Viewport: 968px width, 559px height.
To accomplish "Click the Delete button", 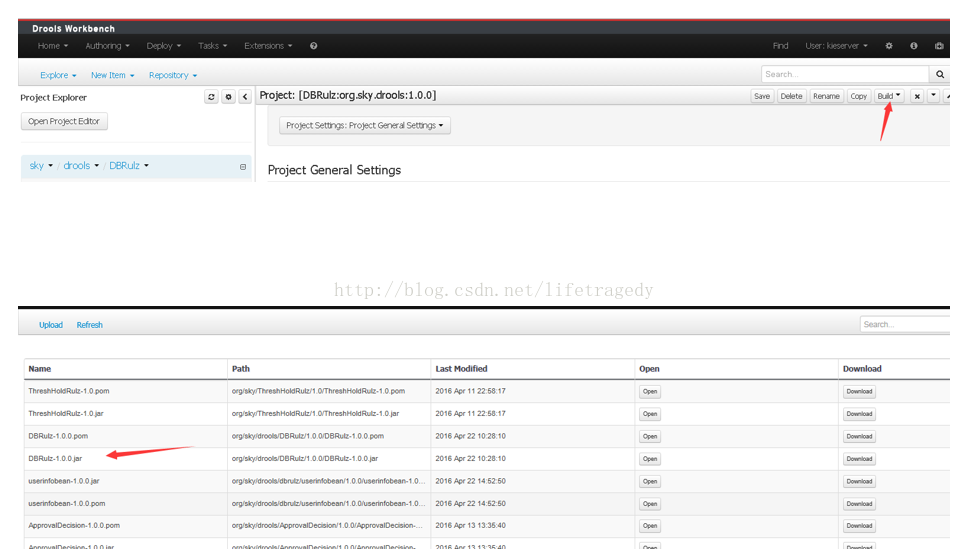I will [791, 96].
